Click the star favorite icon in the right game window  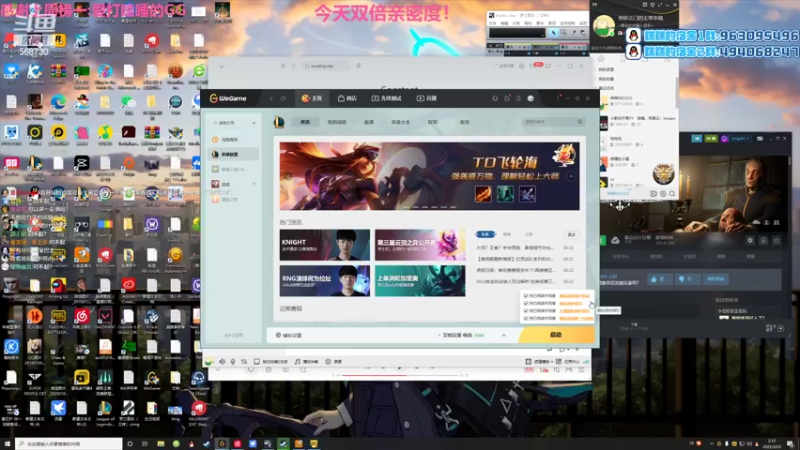coord(777,240)
